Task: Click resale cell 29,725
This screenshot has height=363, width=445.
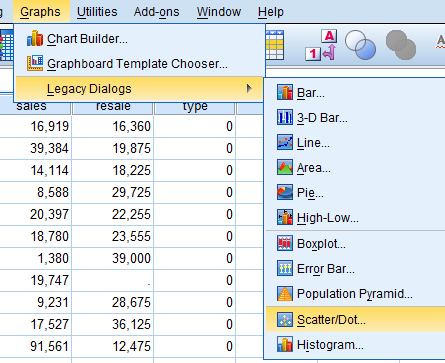Action: coord(113,192)
